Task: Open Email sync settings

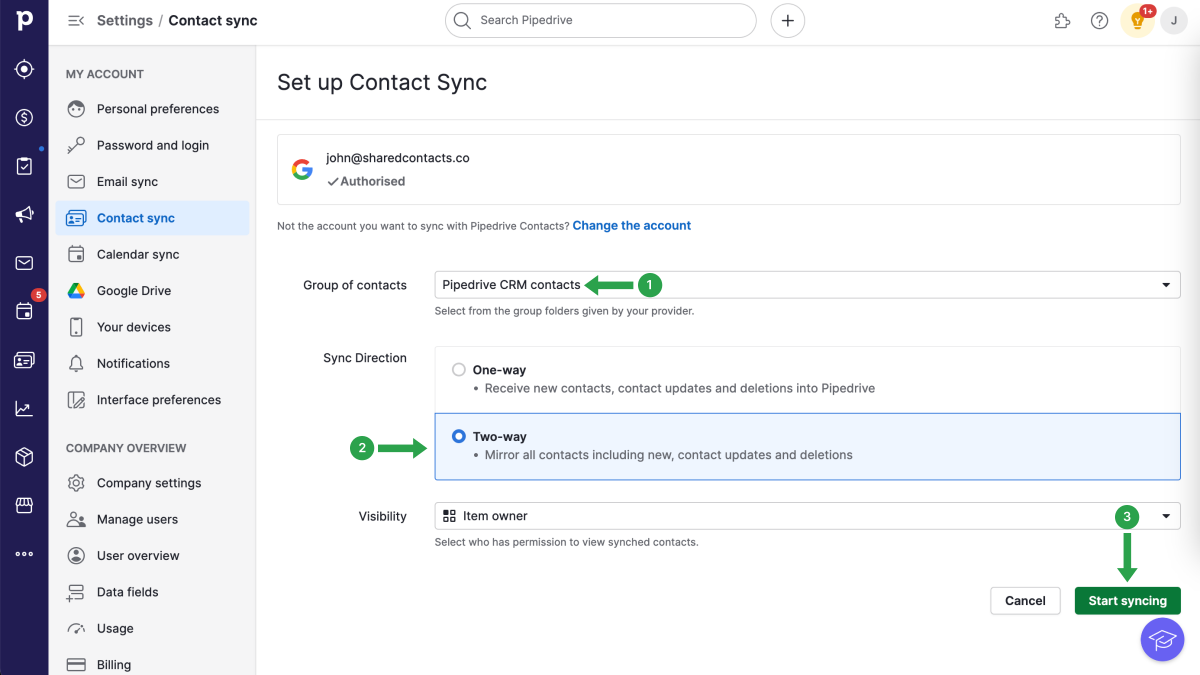Action: 152,182
